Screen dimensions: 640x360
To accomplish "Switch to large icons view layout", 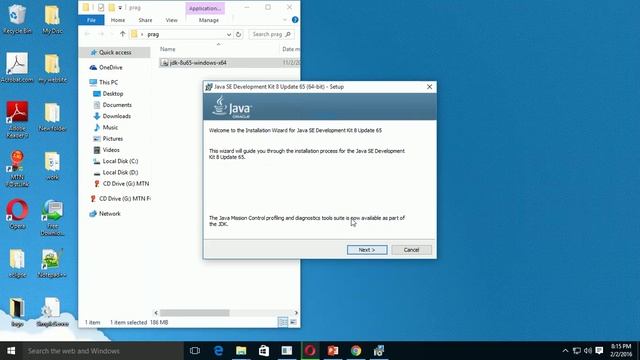I will pyautogui.click(x=293, y=322).
